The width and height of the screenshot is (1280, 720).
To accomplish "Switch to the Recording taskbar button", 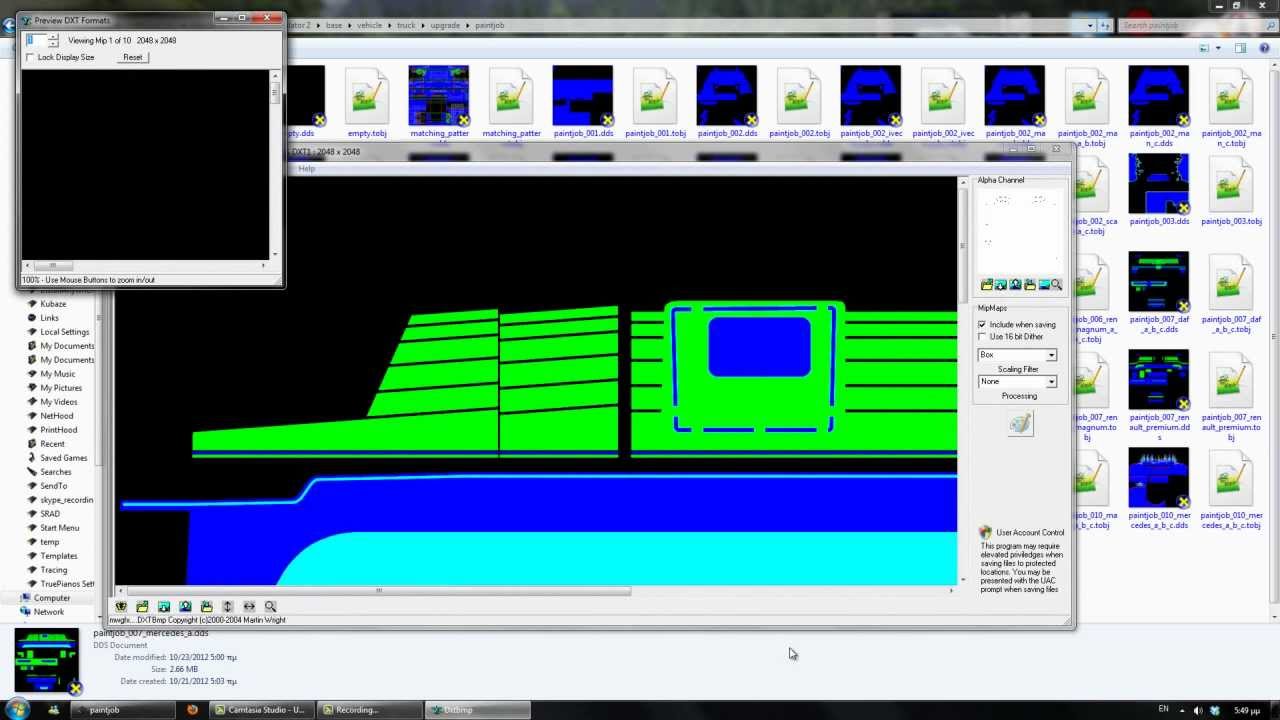I will point(368,710).
